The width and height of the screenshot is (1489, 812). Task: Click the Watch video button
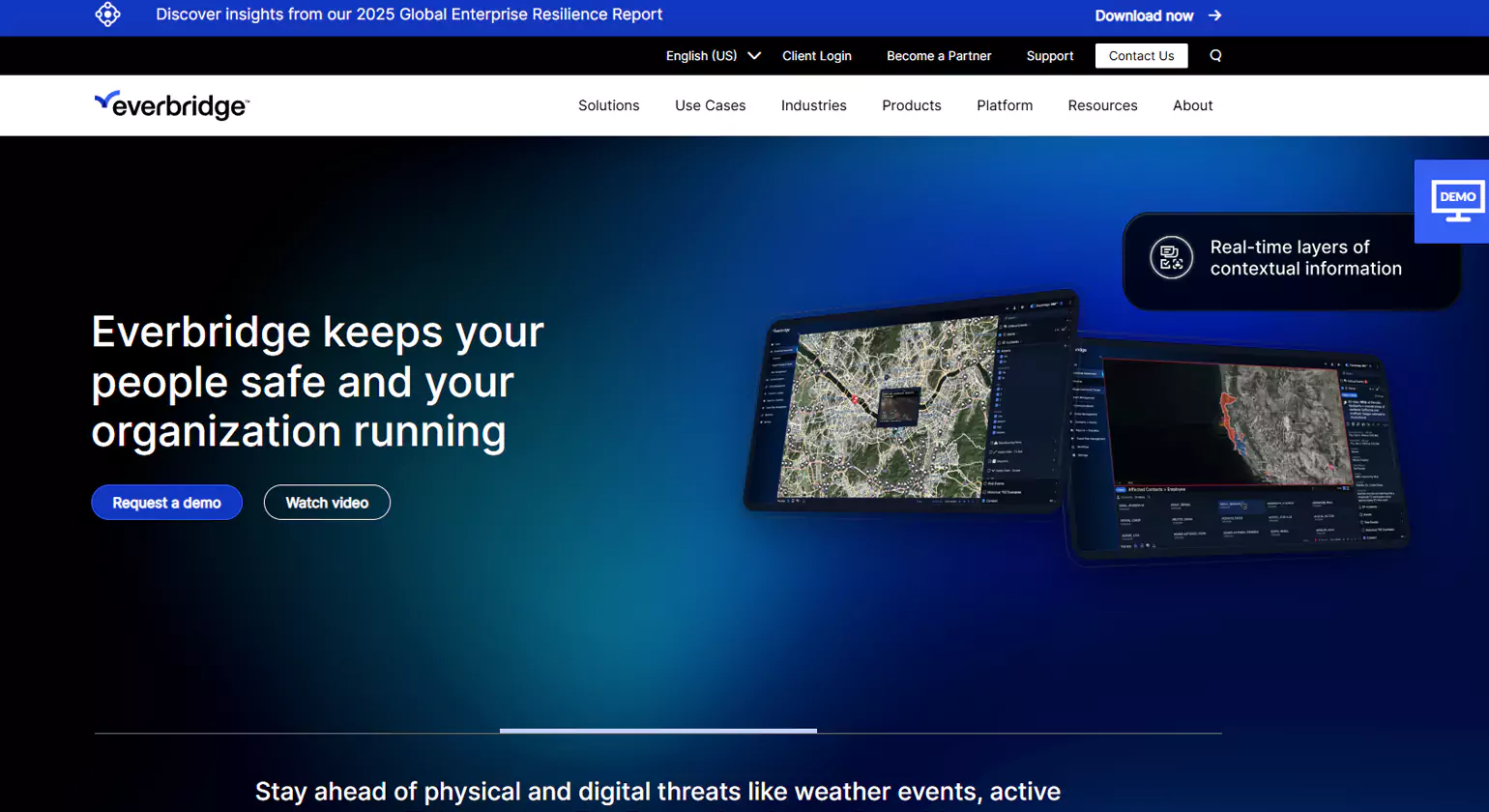327,503
